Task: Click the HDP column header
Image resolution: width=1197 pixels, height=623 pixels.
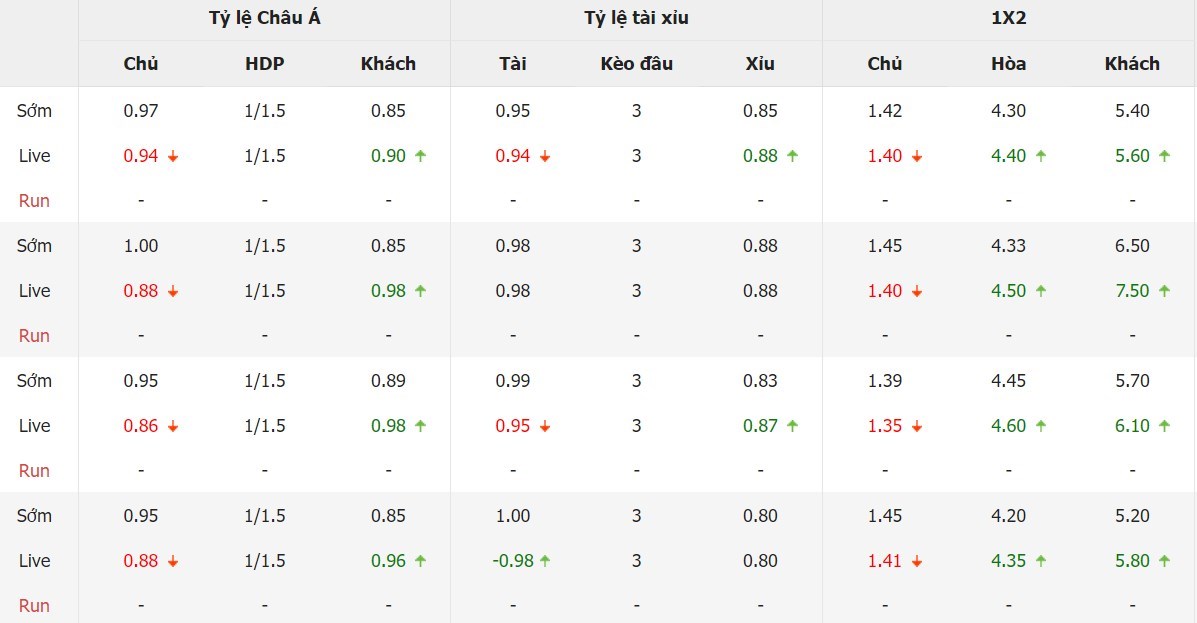Action: pyautogui.click(x=264, y=63)
